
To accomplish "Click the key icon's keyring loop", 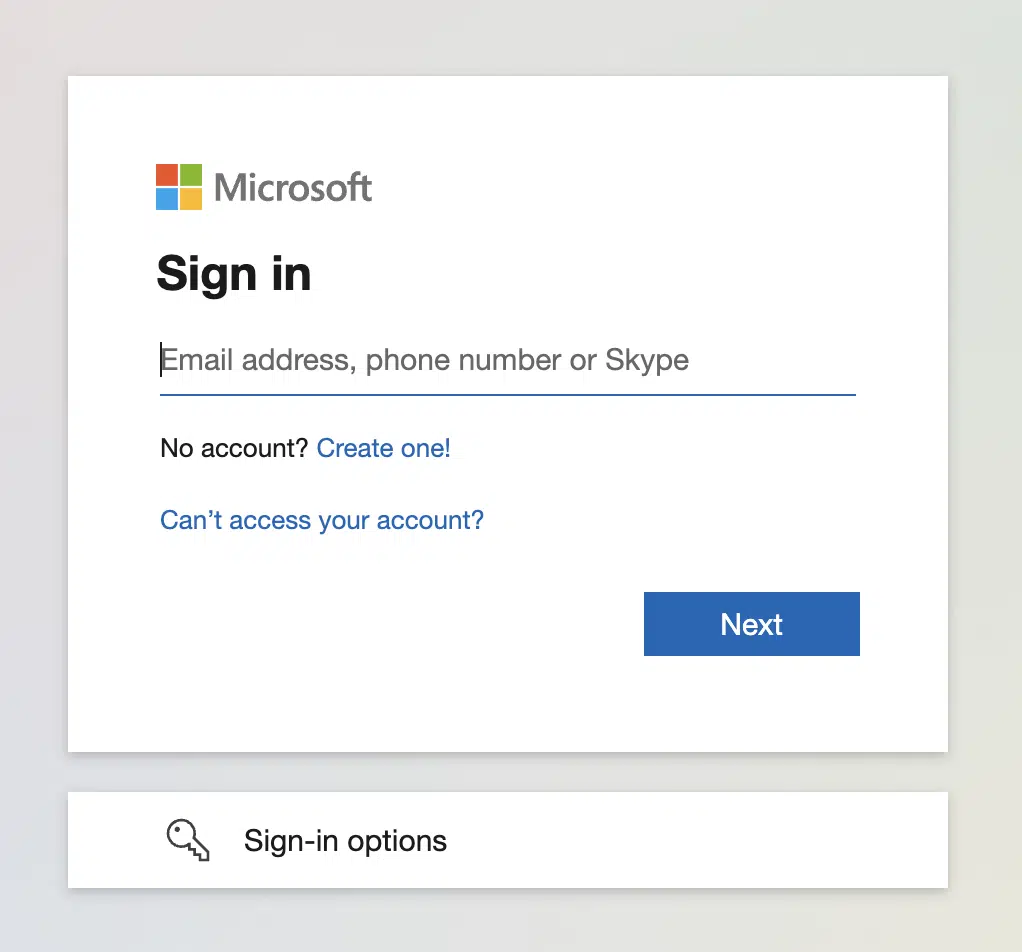I will pos(180,832).
